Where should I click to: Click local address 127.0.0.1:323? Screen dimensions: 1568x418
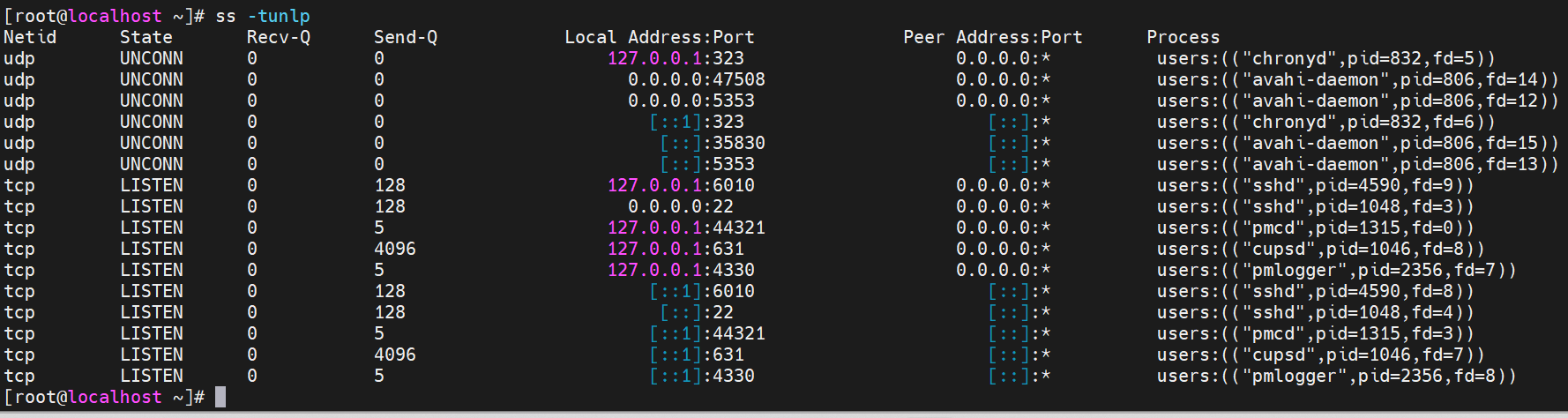676,58
